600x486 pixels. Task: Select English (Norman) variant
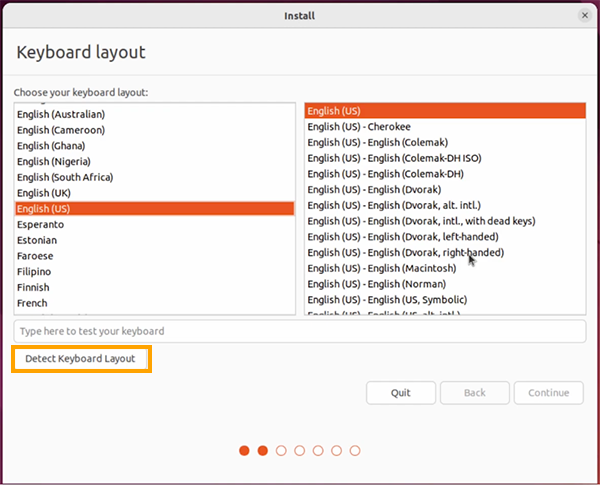[377, 284]
